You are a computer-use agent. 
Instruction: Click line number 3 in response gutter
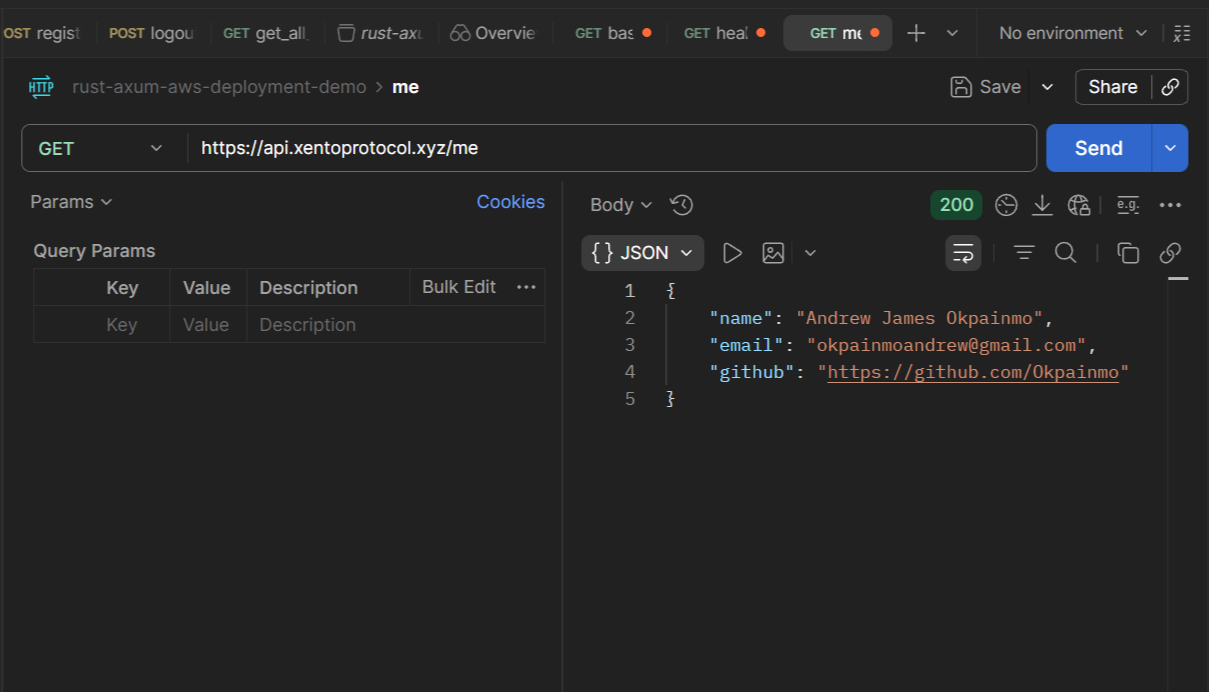(x=630, y=345)
